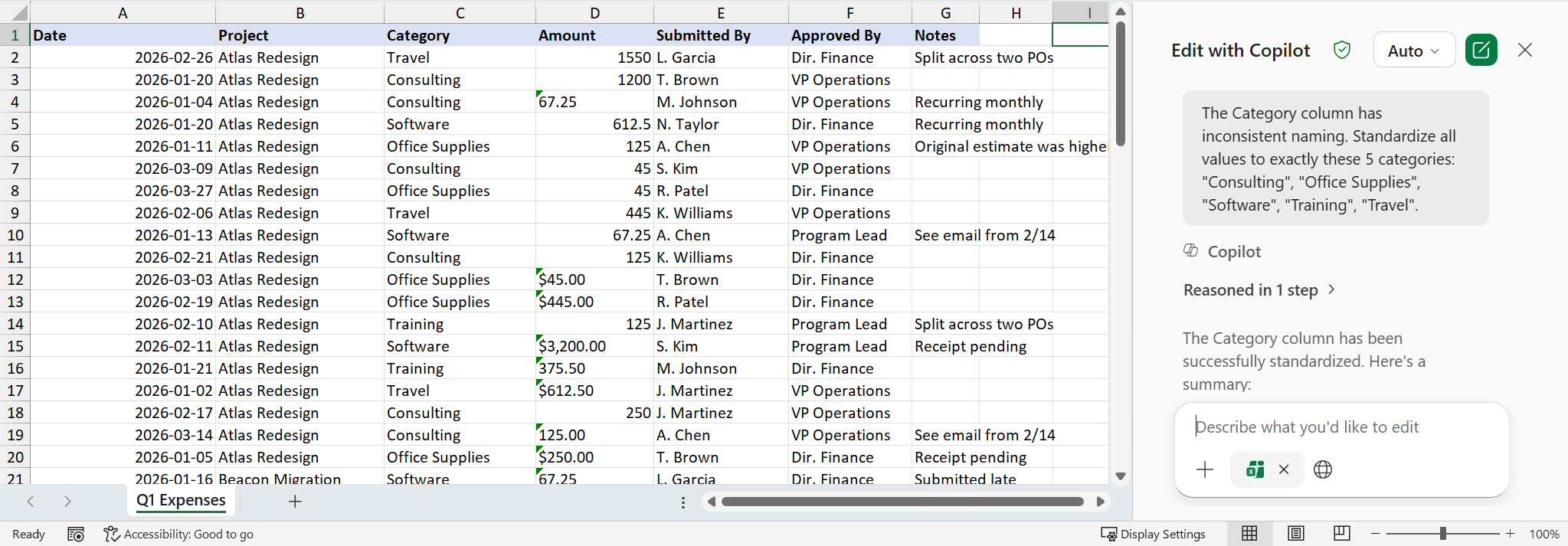1568x546 pixels.
Task: Click the Copilot label icon in chat
Action: 1191,250
